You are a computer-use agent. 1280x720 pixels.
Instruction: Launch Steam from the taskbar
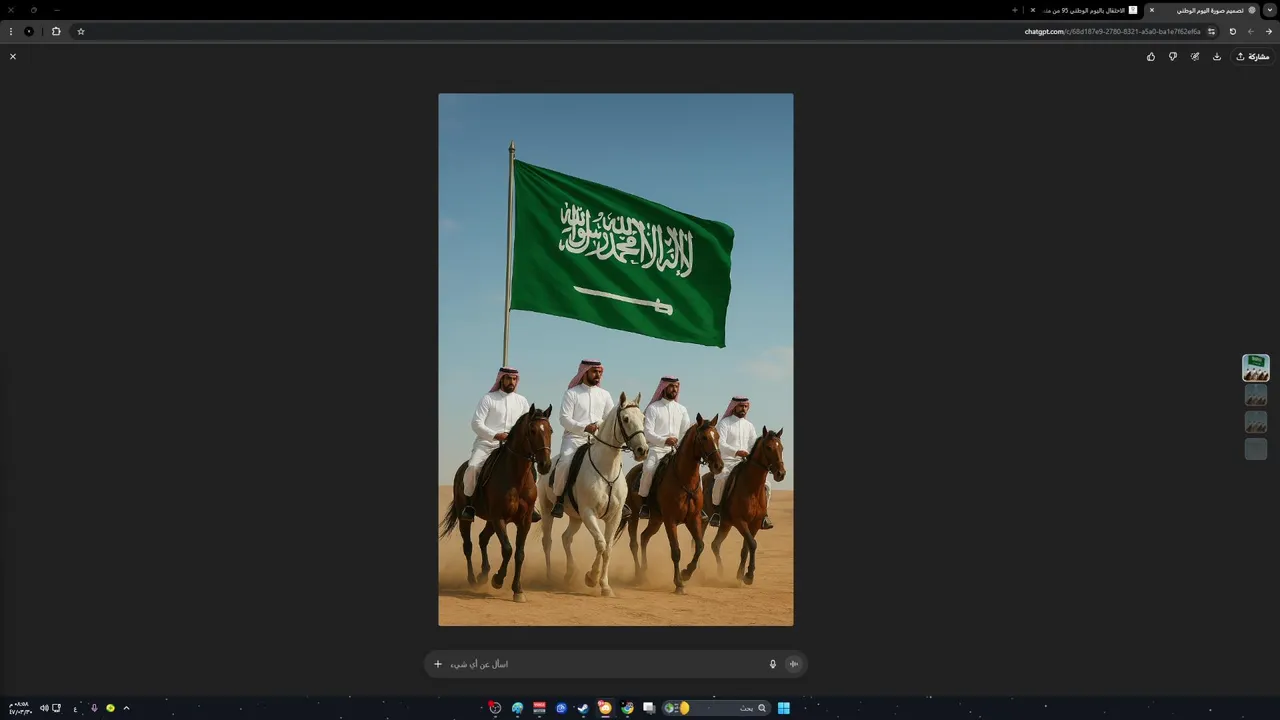tap(583, 708)
